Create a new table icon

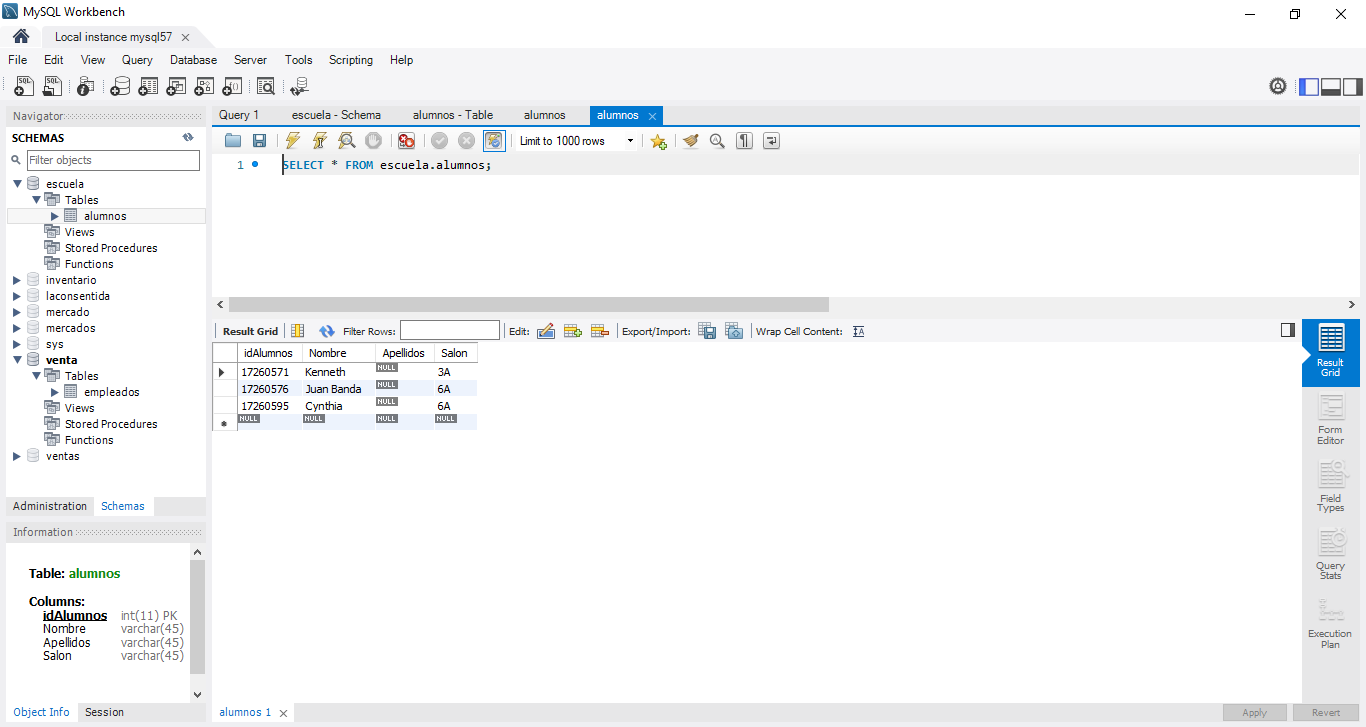(148, 86)
